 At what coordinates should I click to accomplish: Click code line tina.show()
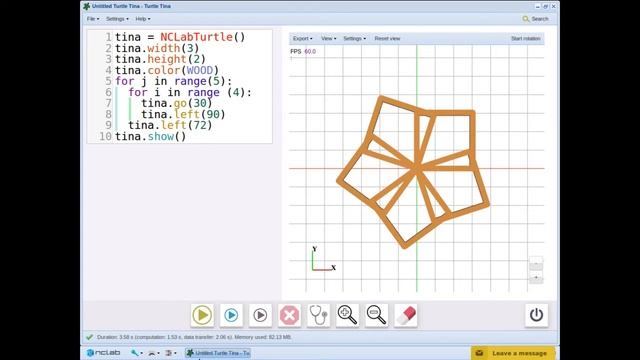[x=150, y=136]
